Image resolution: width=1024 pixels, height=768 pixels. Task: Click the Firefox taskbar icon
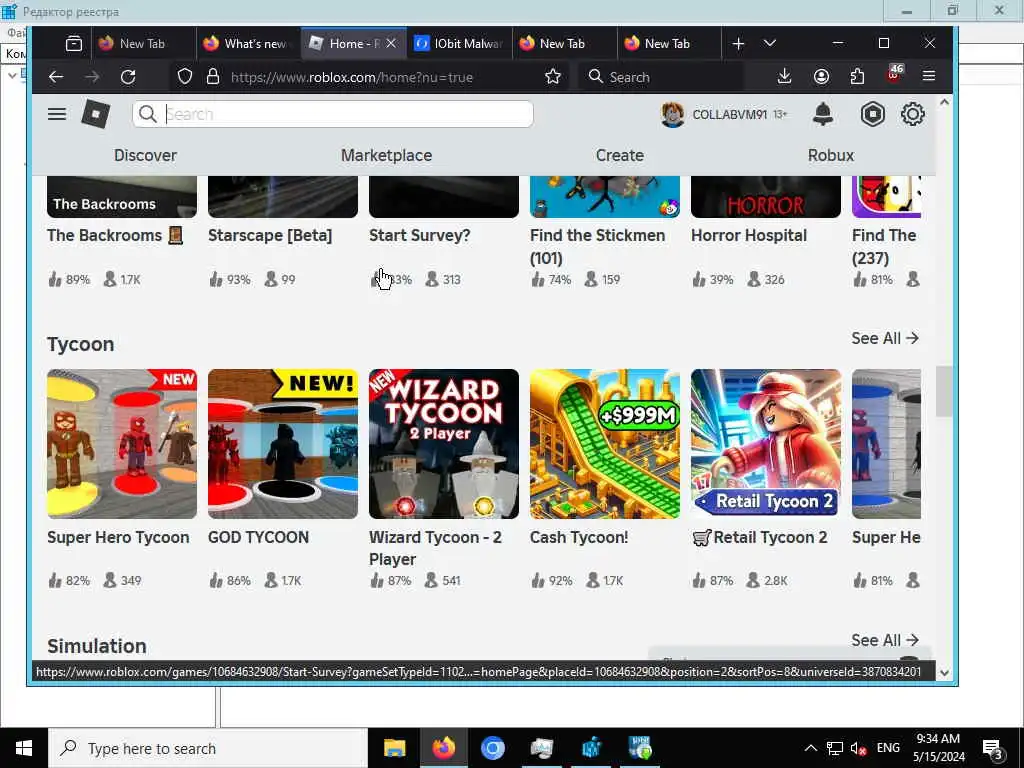point(443,748)
